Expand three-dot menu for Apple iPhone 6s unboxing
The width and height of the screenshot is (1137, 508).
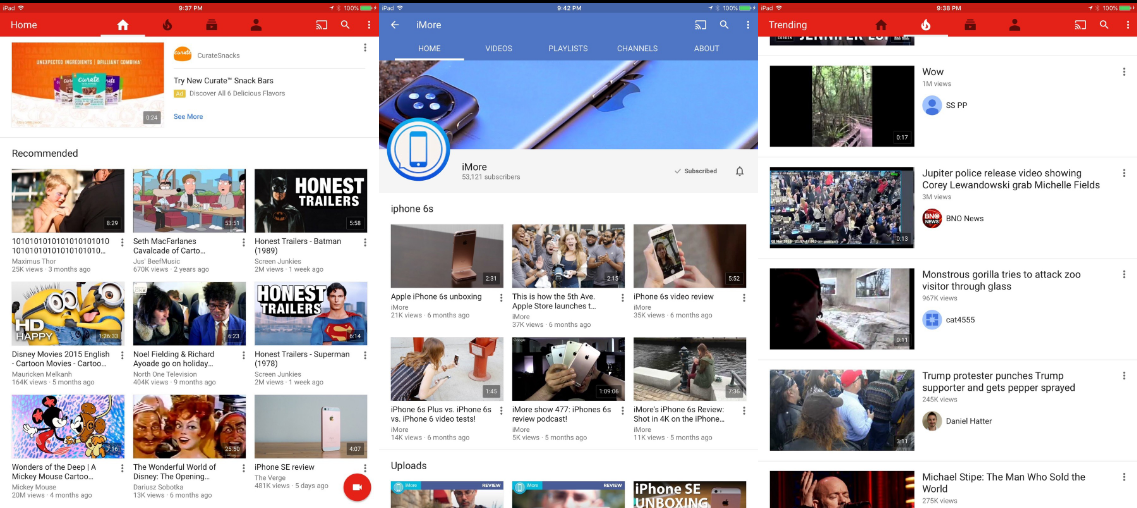pos(501,297)
